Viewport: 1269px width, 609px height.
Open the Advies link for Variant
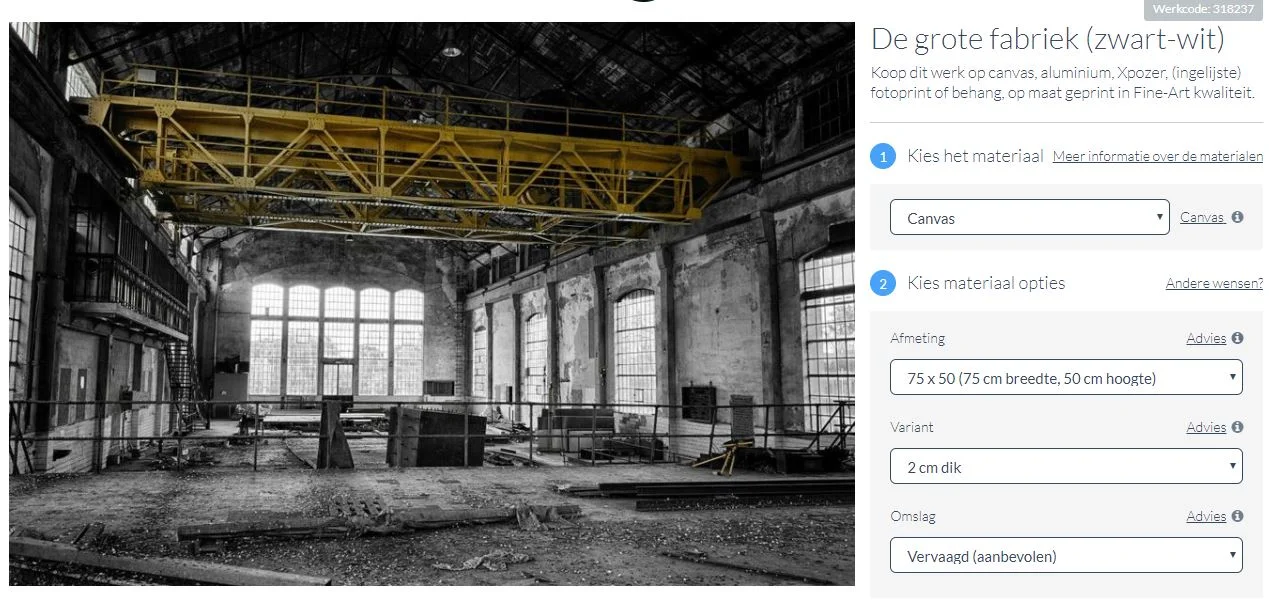pos(1206,427)
